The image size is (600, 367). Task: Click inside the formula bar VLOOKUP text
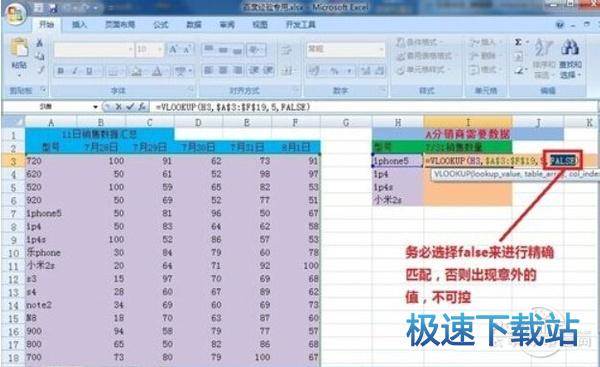coord(233,107)
